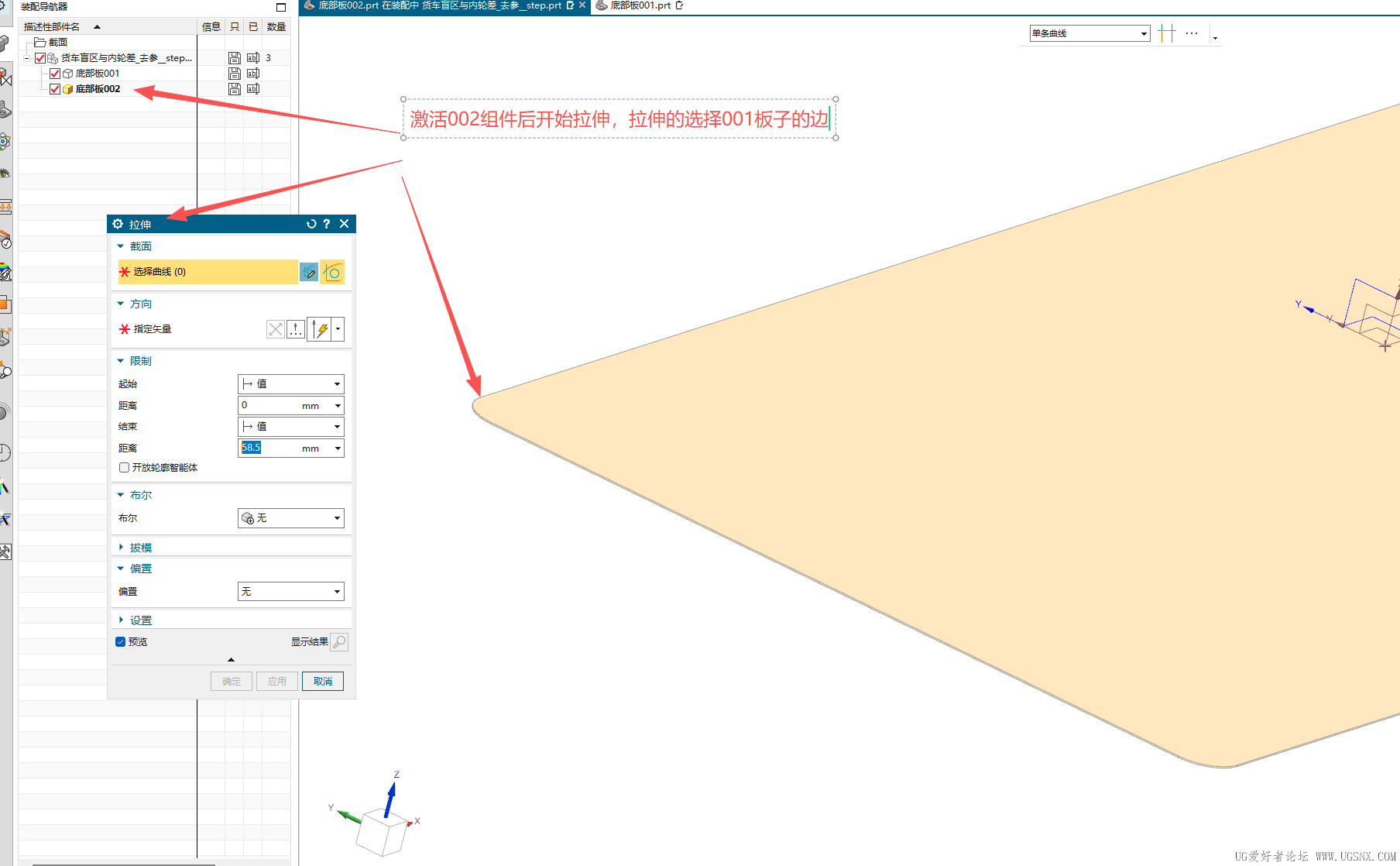Image resolution: width=1400 pixels, height=866 pixels.
Task: Select the curve selection icon beside 选择曲线
Action: [x=332, y=272]
